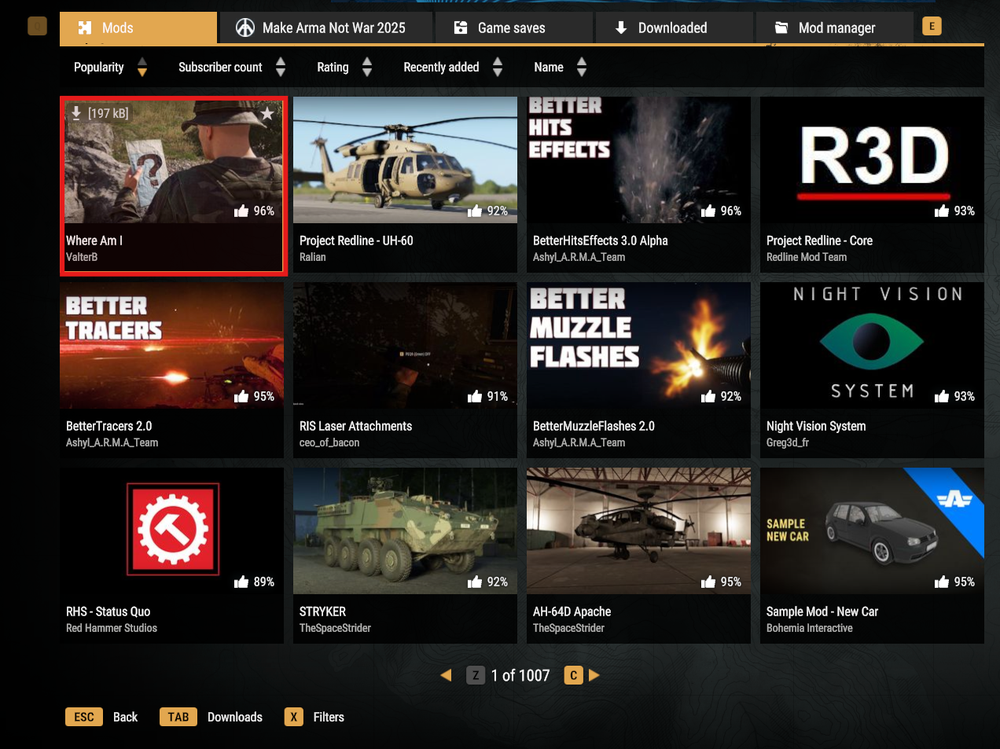Select author name ceo_of_bacon

[x=329, y=443]
